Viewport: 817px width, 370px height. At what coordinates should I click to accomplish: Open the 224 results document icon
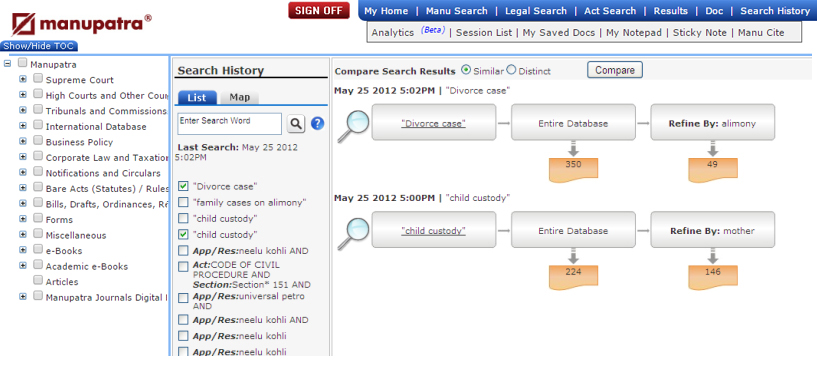(x=573, y=277)
